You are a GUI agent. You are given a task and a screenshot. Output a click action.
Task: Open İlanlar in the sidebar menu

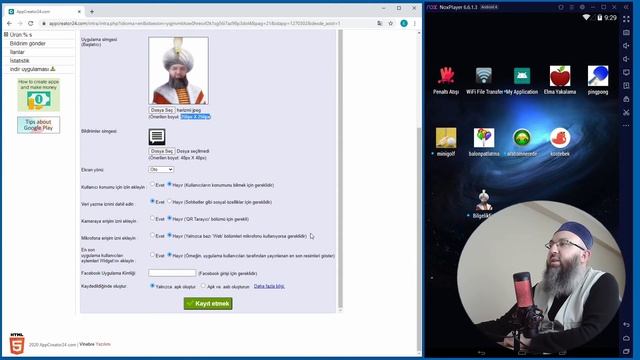tap(17, 52)
